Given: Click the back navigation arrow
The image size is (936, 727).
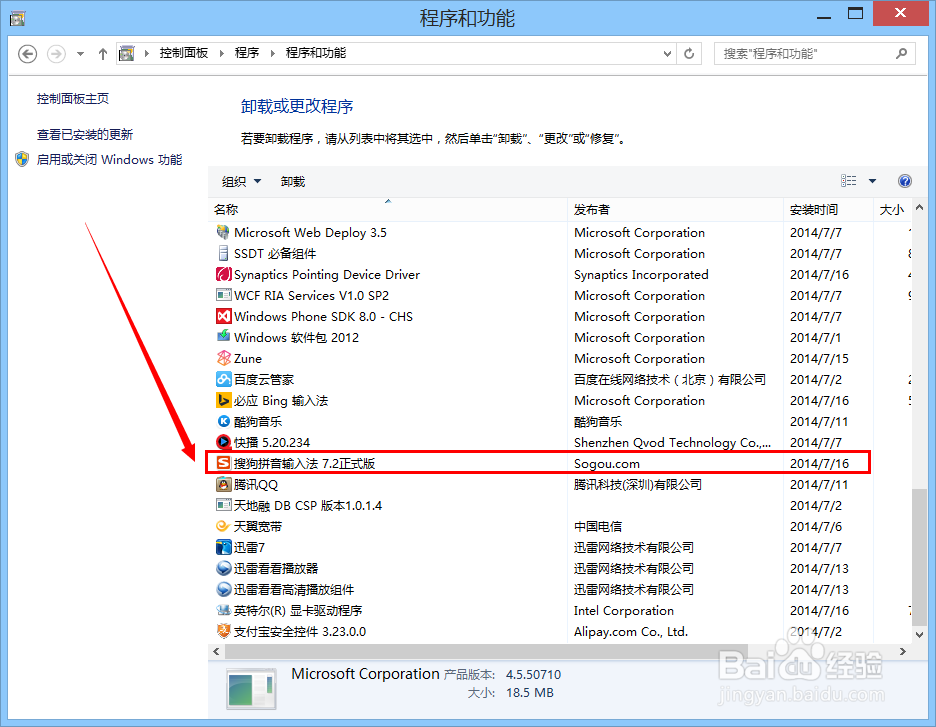Looking at the screenshot, I should (27, 54).
